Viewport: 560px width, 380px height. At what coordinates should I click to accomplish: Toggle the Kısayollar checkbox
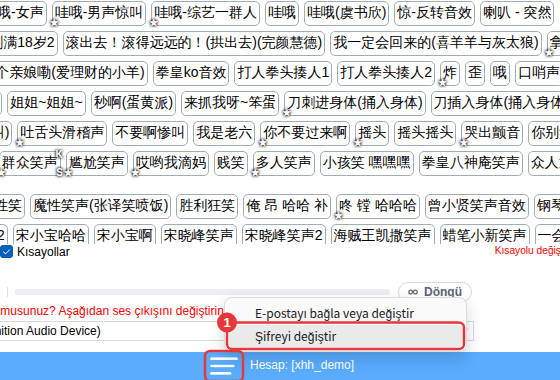[6, 251]
